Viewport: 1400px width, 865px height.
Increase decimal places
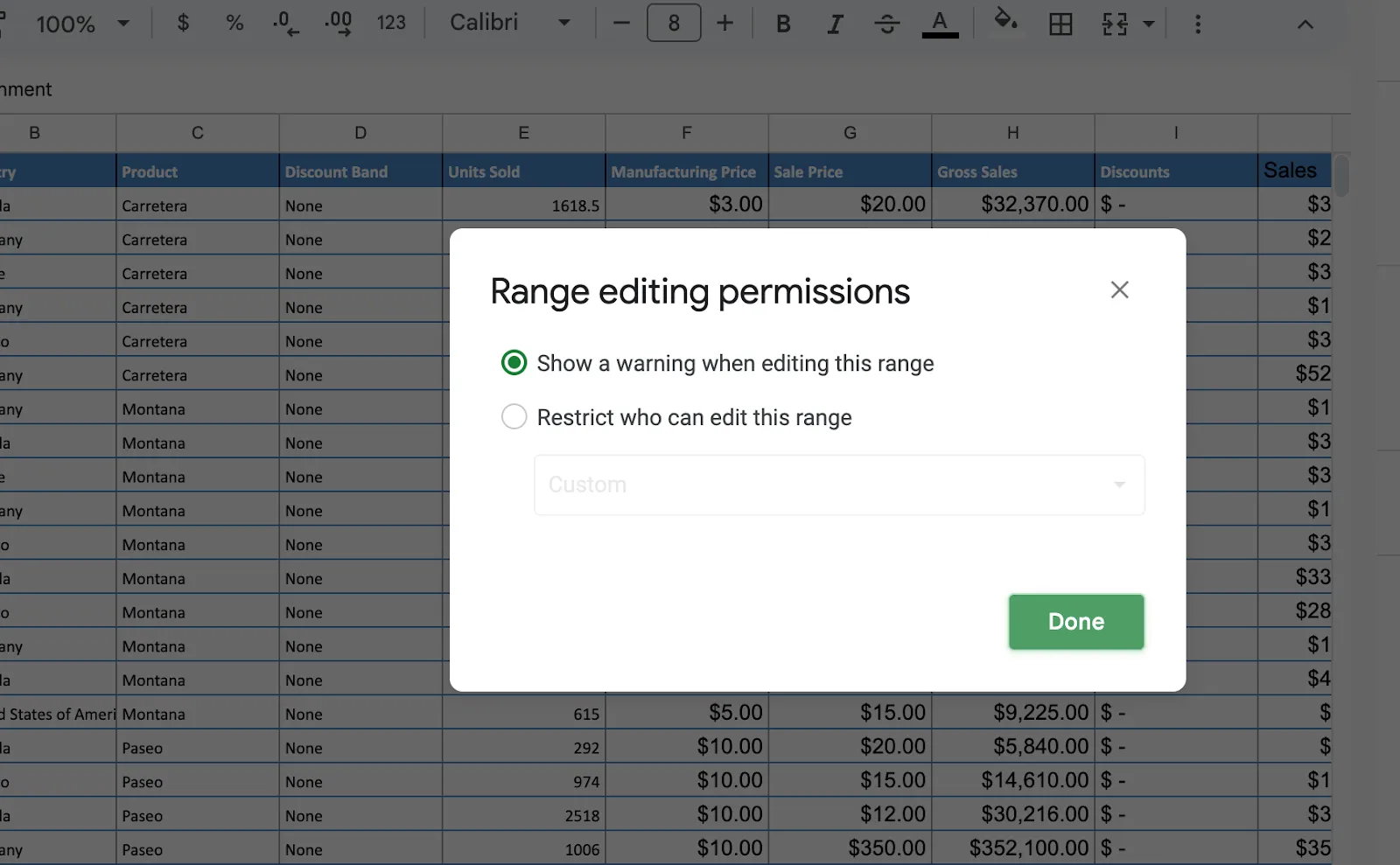click(339, 23)
